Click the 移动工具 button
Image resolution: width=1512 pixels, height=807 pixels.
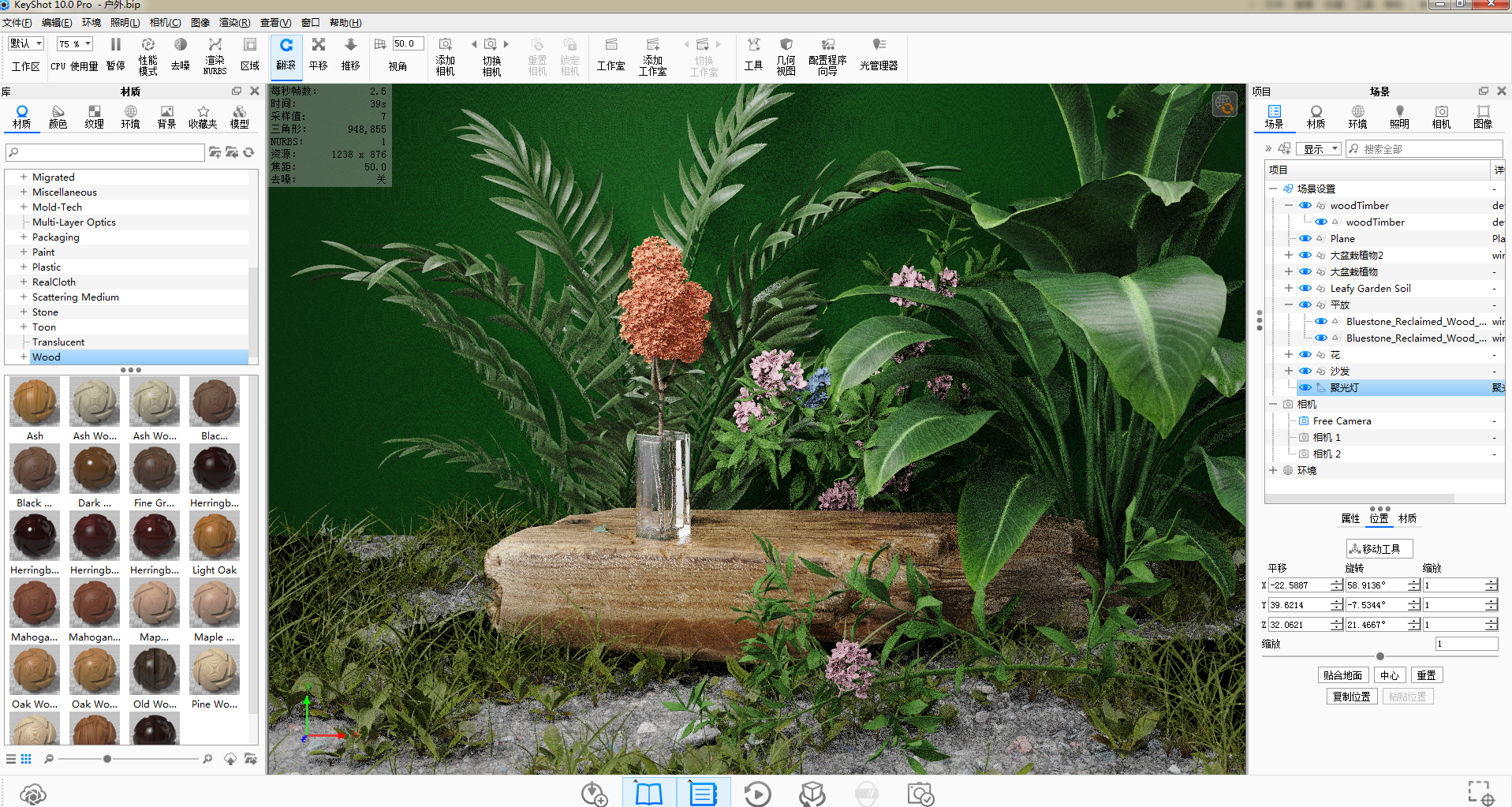pyautogui.click(x=1379, y=548)
